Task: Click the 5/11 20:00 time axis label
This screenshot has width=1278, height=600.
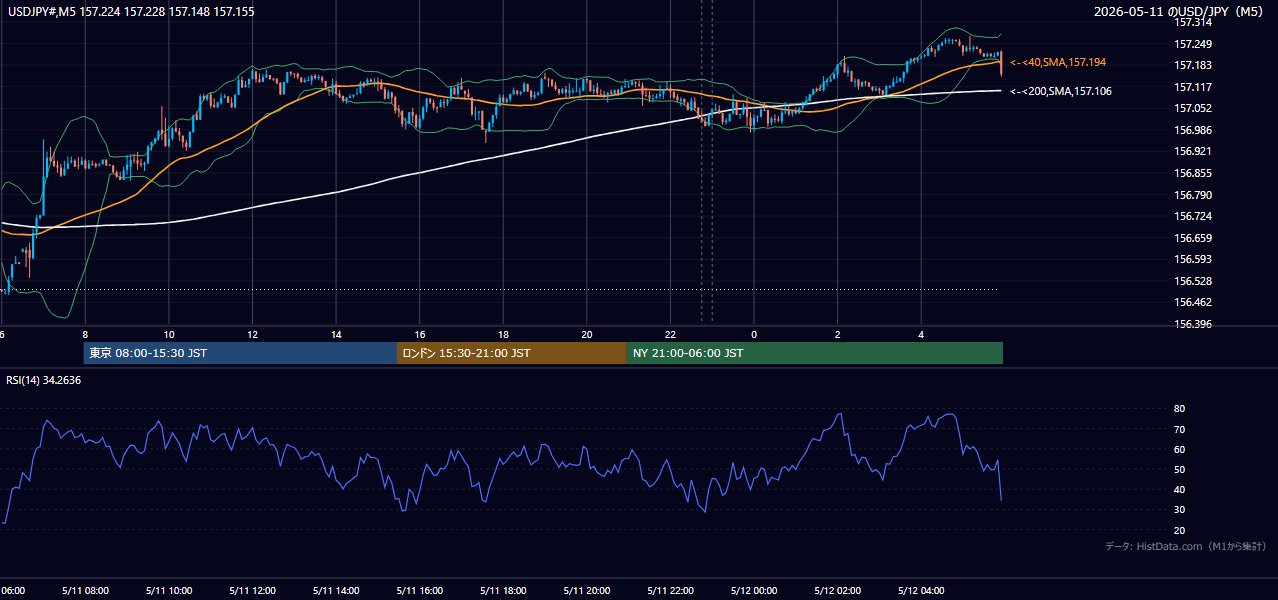Action: (x=587, y=591)
